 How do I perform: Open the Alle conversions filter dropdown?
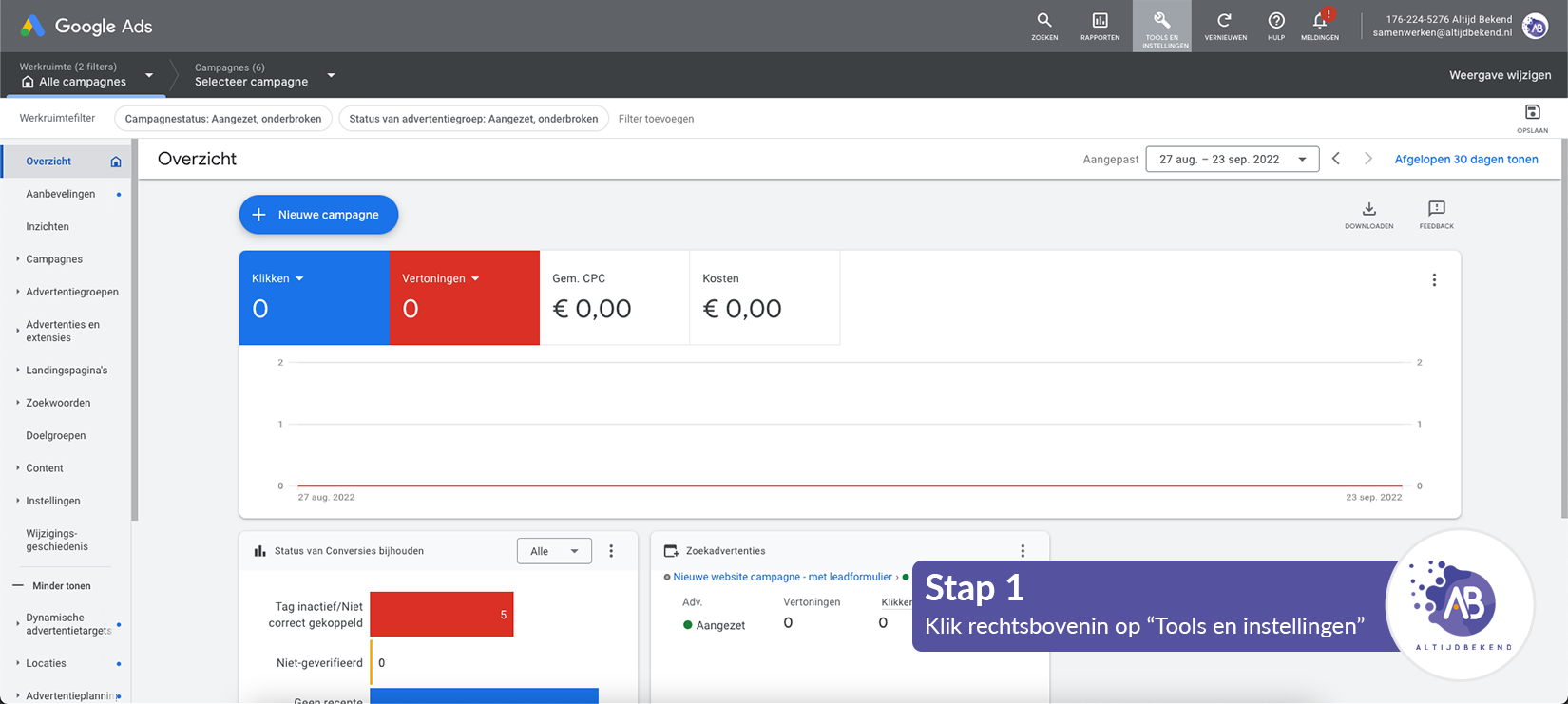click(x=554, y=551)
